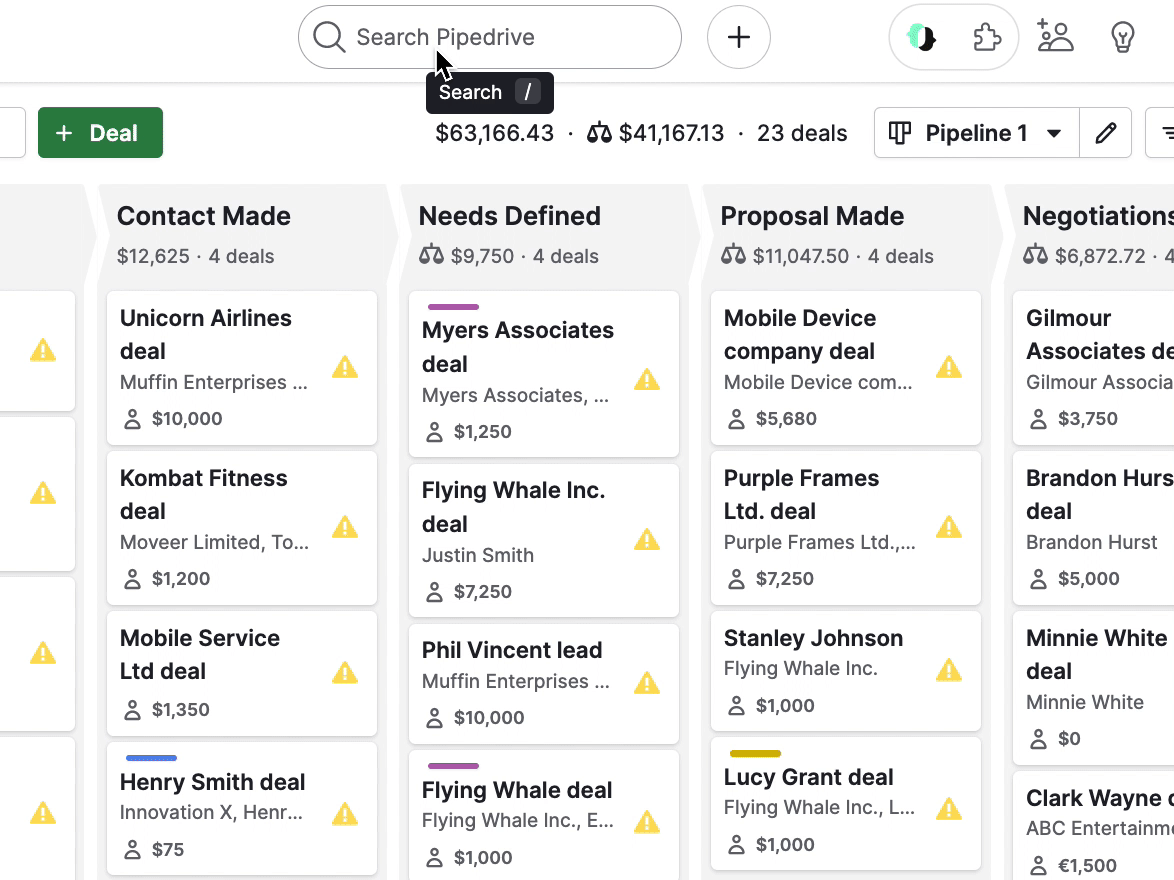Click person icon on Unicorn Airlines deal
Screen dimensions: 1174x880
click(133, 419)
